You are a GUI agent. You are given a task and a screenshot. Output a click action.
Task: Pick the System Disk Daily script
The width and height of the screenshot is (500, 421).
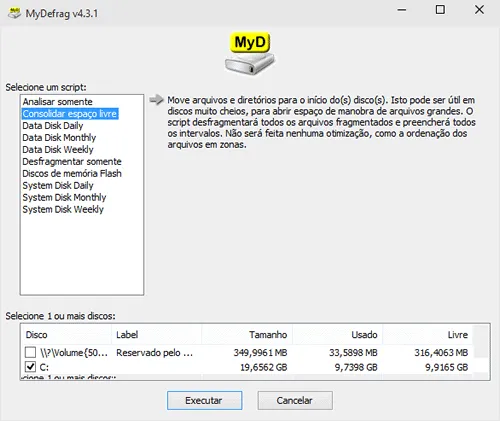click(x=58, y=186)
